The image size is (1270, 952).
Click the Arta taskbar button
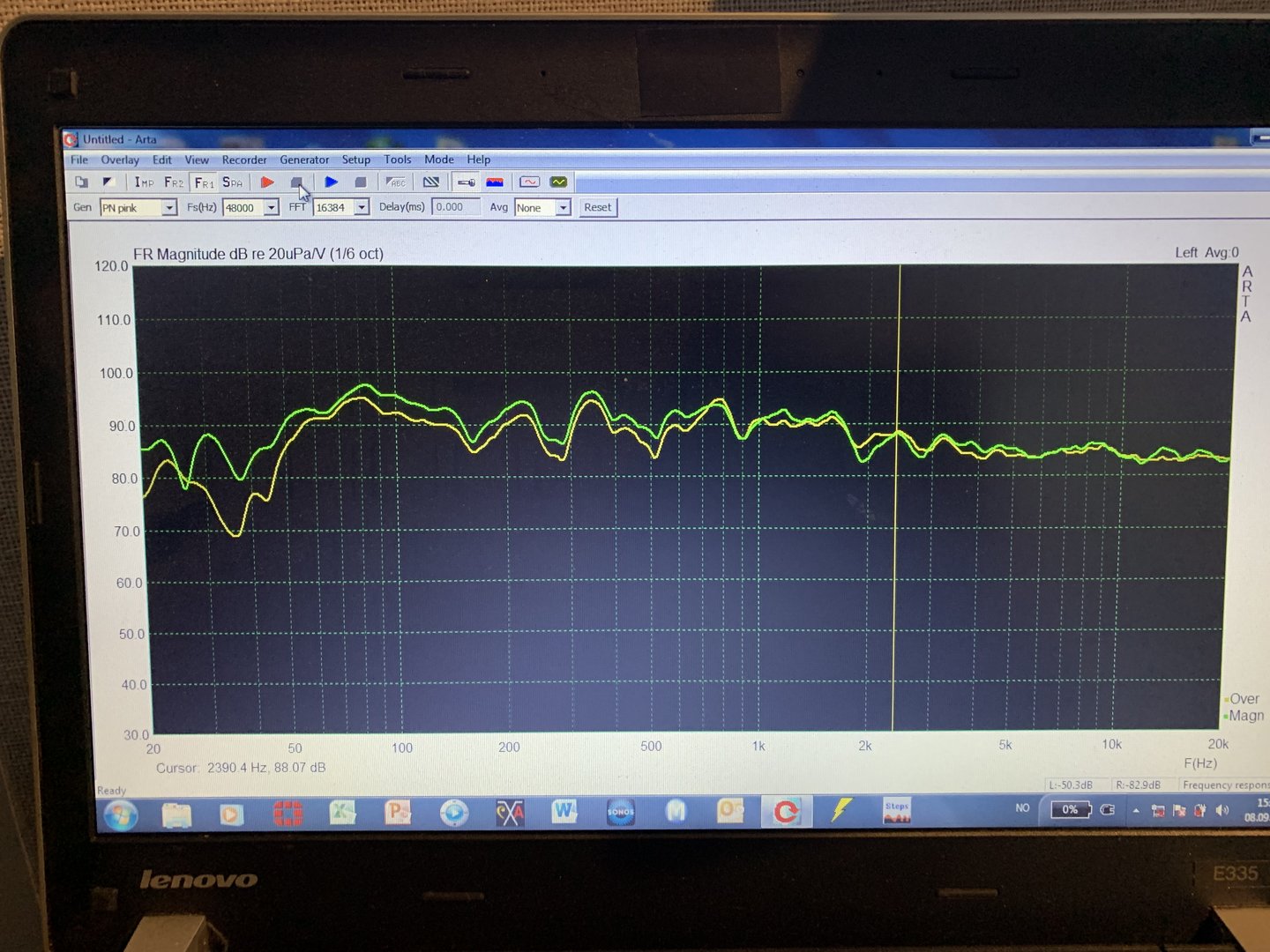click(786, 811)
